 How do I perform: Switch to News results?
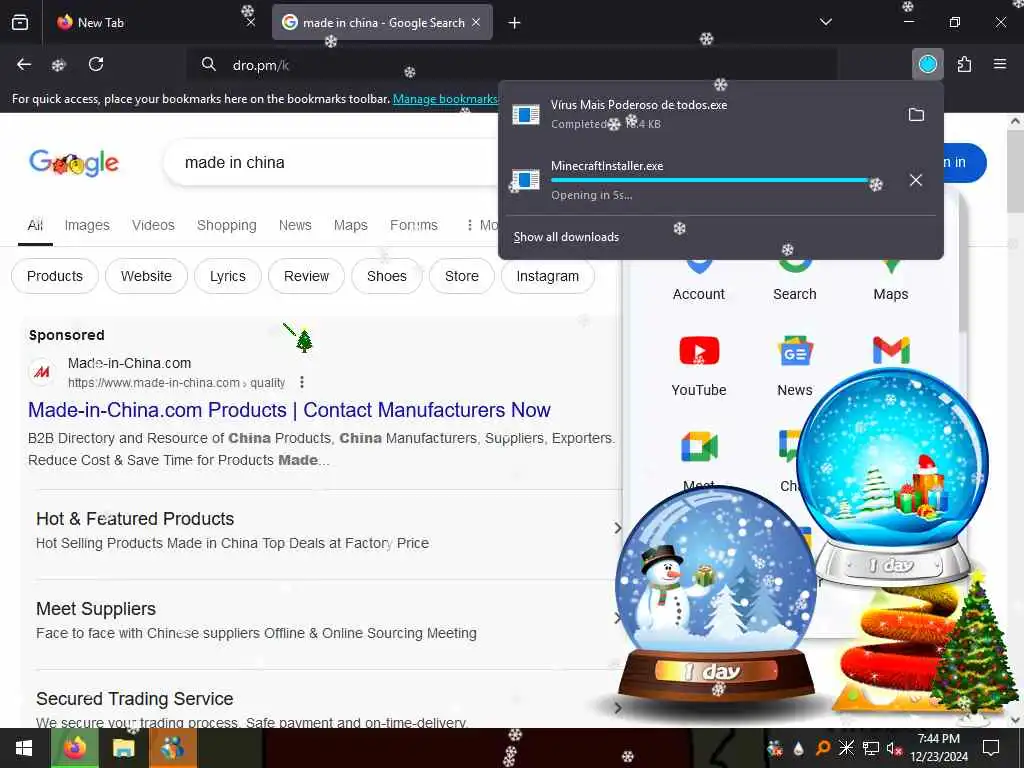tap(295, 225)
